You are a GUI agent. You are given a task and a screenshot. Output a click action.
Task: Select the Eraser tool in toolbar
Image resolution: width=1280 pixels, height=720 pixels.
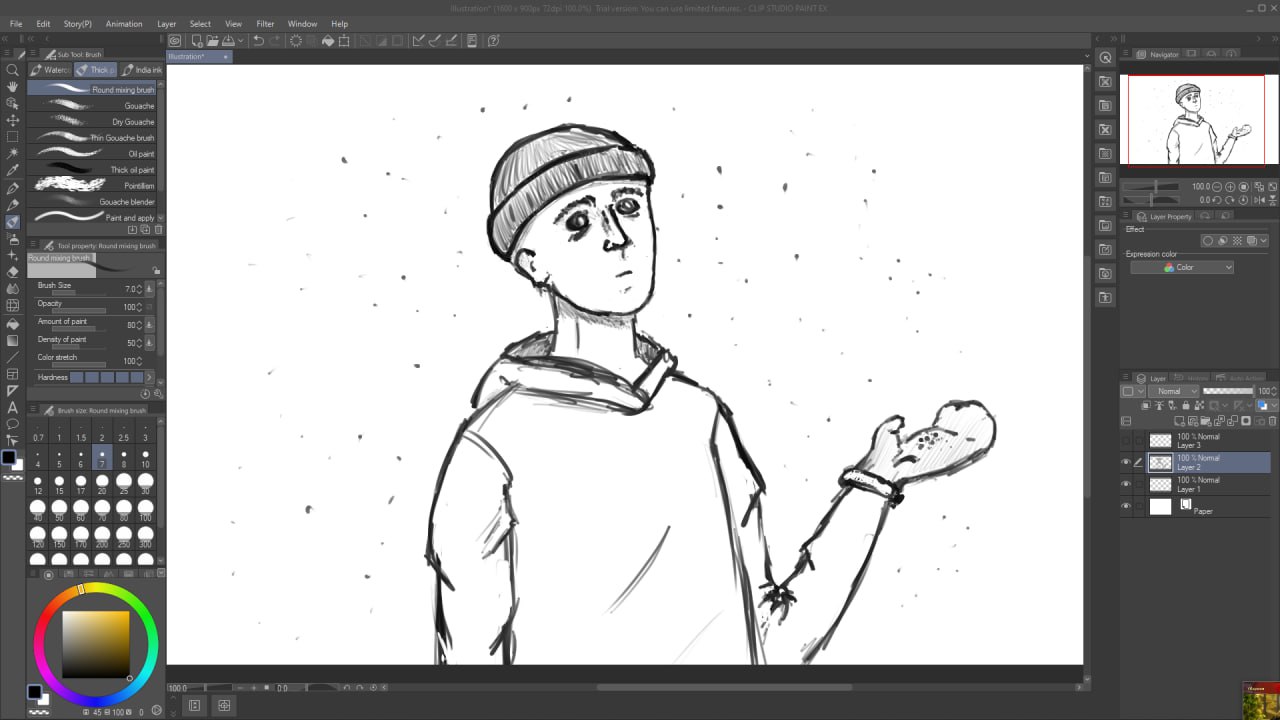(13, 272)
